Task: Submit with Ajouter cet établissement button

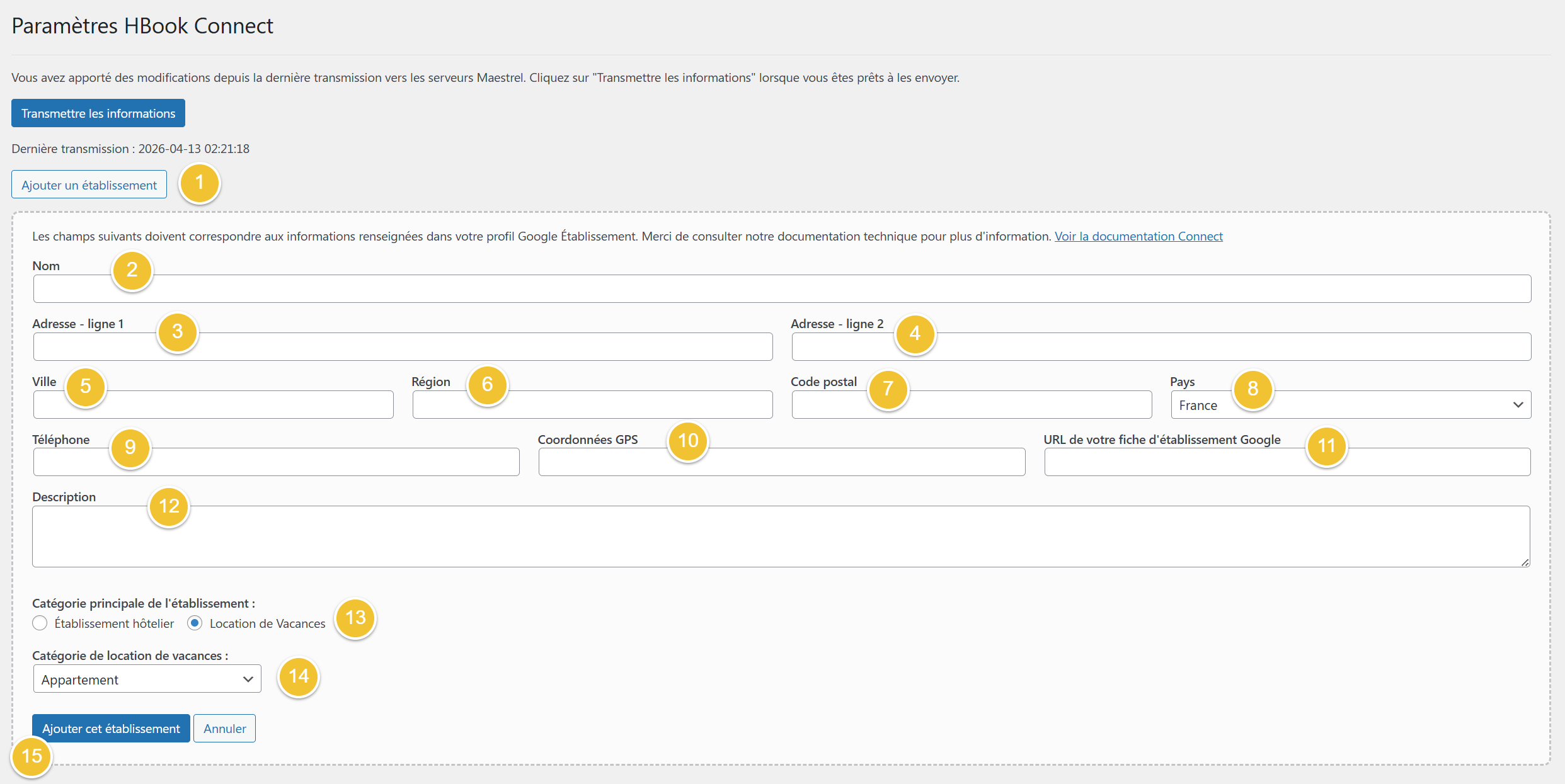Action: [x=111, y=729]
